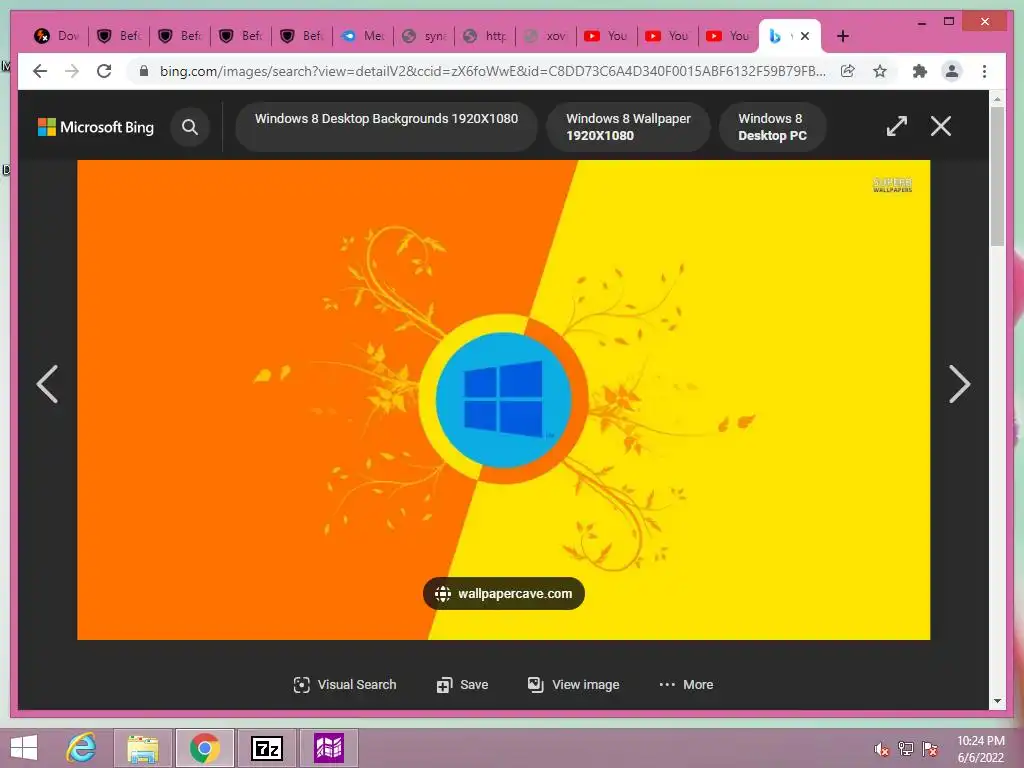Share this page using address bar icon
1024x768 pixels.
(x=848, y=71)
